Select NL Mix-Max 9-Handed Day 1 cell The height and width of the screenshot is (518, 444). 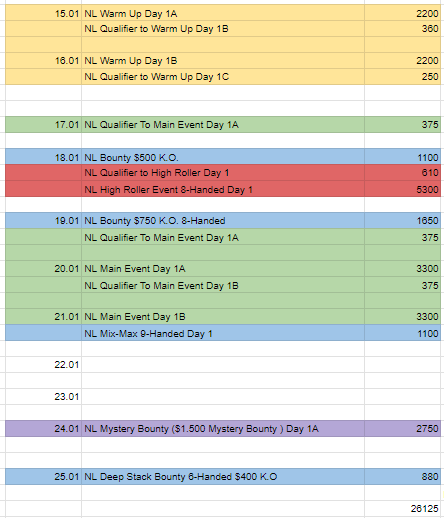[x=223, y=333]
